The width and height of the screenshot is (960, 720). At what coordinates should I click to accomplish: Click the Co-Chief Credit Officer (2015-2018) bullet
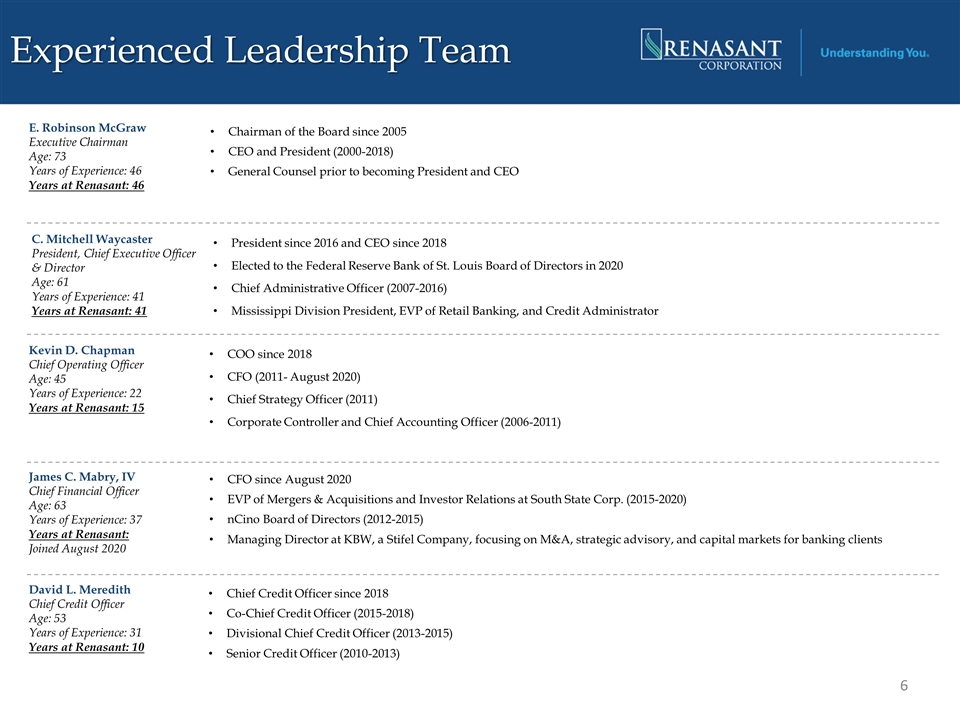(320, 613)
